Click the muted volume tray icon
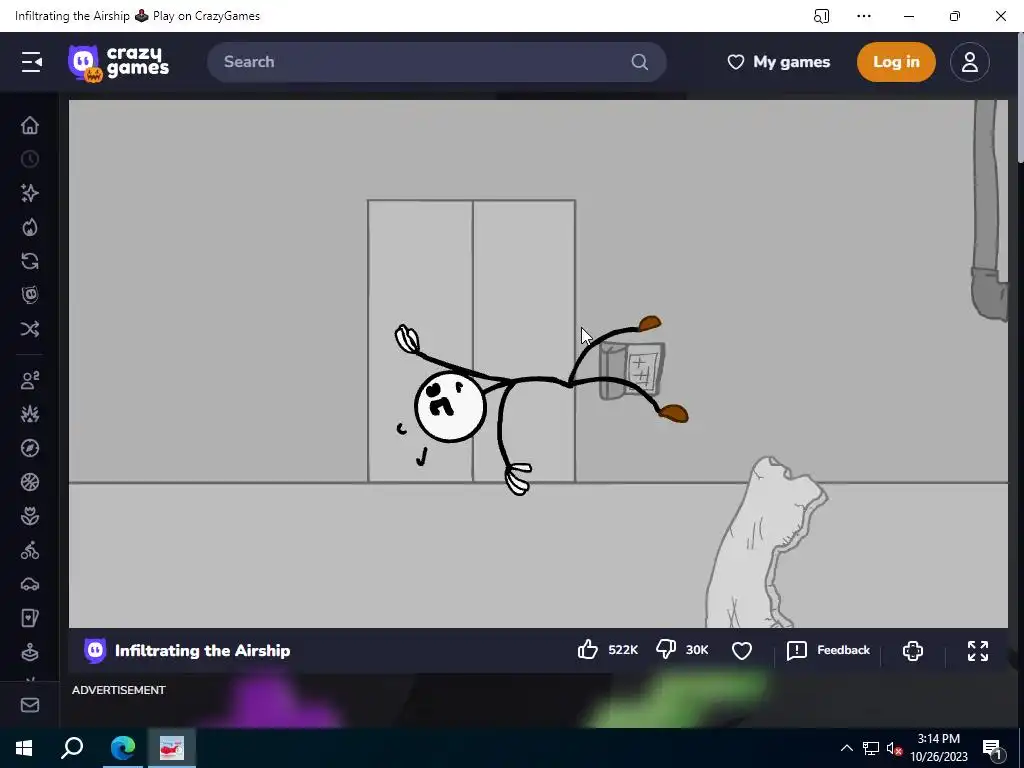Screen dimensions: 1024x768 895,748
